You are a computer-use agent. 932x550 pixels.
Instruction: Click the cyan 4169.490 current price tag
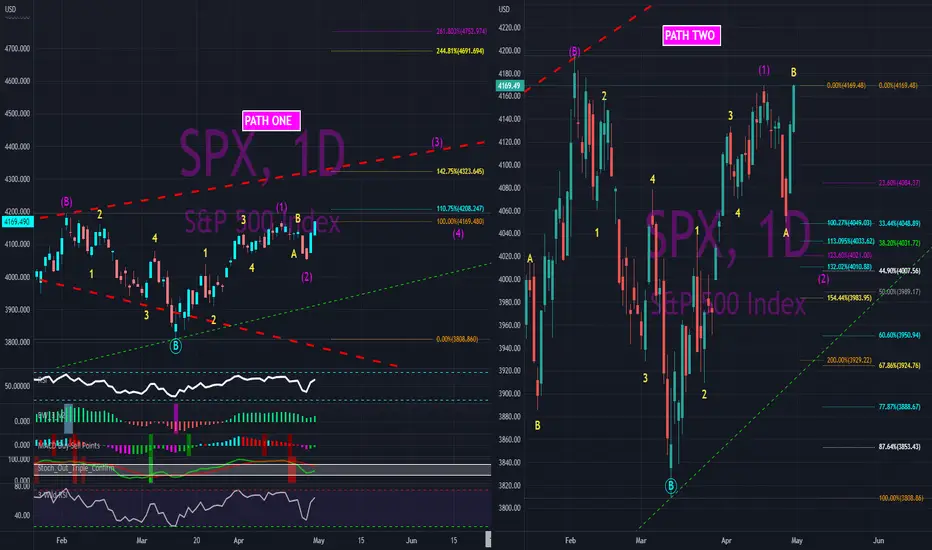17,222
